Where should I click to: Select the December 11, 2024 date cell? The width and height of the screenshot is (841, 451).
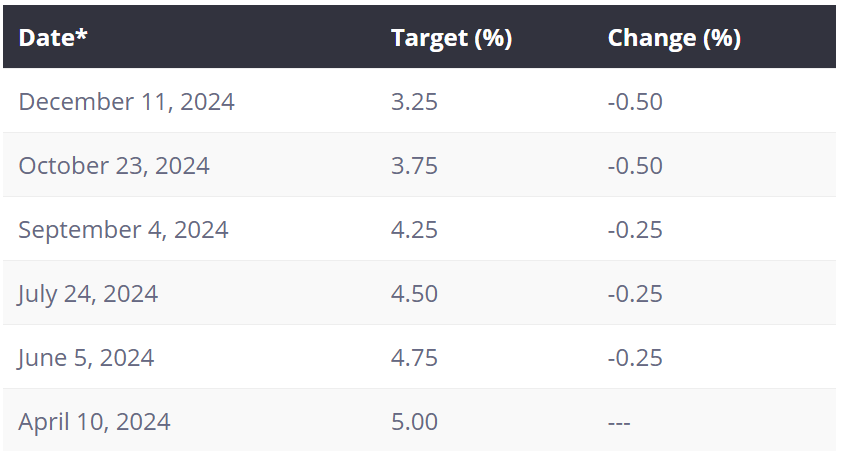pyautogui.click(x=126, y=102)
